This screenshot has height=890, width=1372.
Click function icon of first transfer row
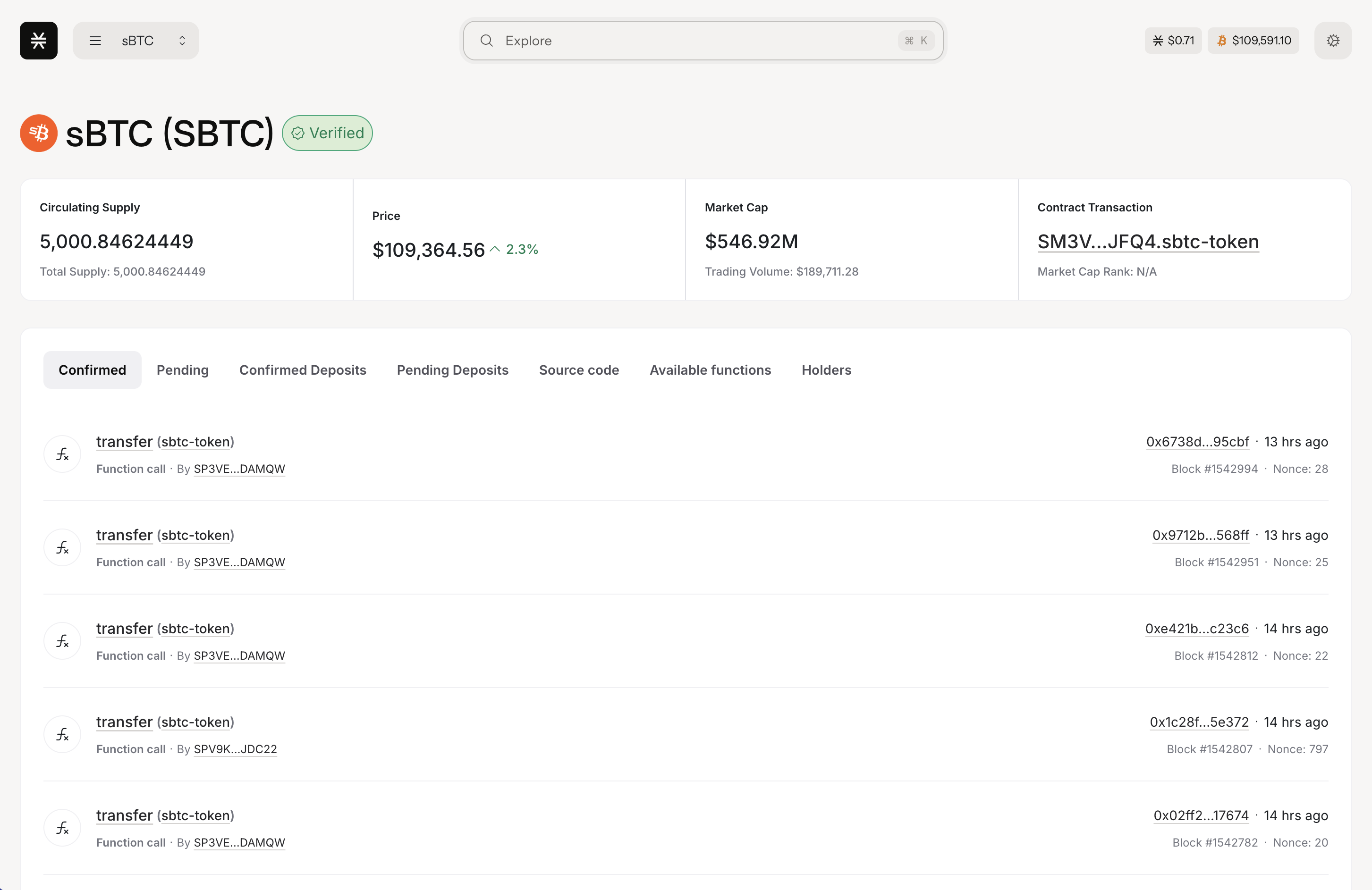pyautogui.click(x=62, y=454)
